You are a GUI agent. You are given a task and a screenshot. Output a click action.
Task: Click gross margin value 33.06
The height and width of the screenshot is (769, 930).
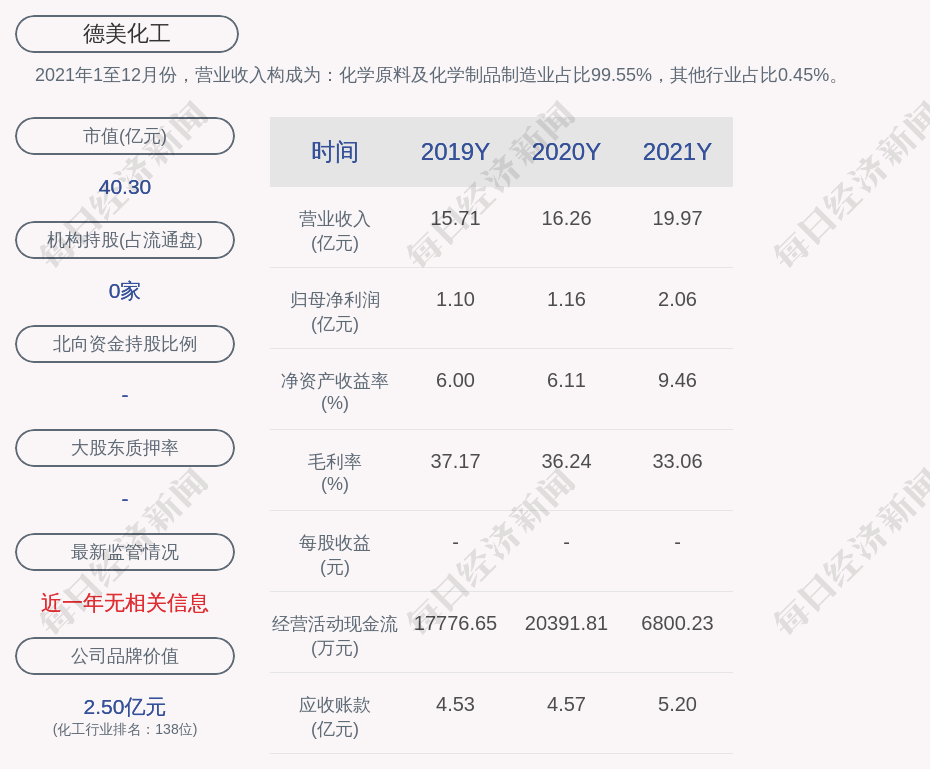point(677,461)
